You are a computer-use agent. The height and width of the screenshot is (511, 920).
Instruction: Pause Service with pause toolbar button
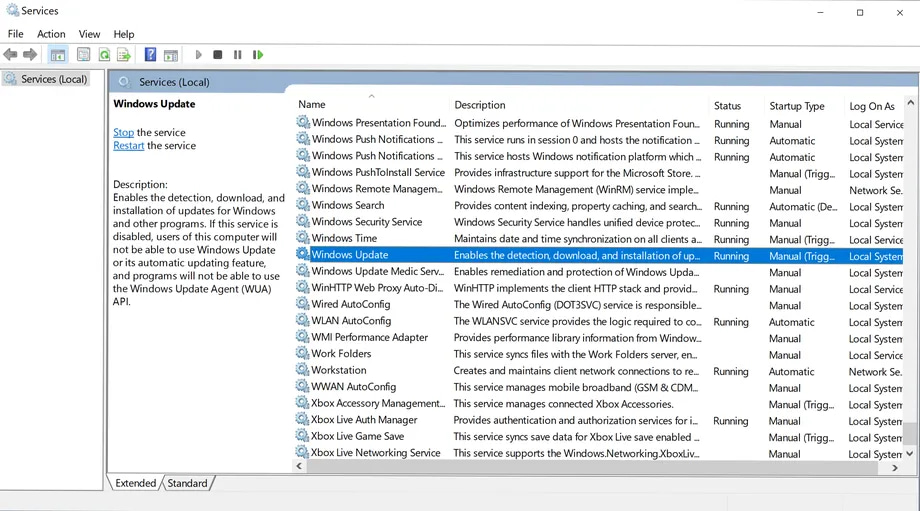[237, 55]
